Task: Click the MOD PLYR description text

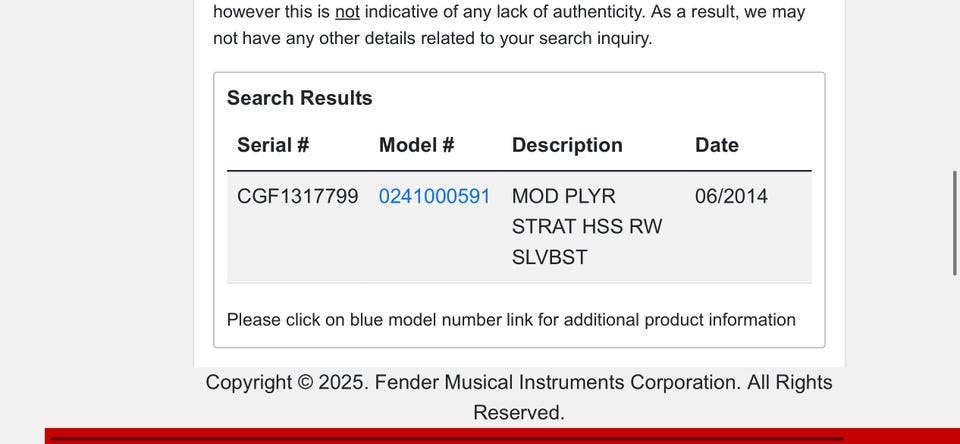Action: click(563, 196)
